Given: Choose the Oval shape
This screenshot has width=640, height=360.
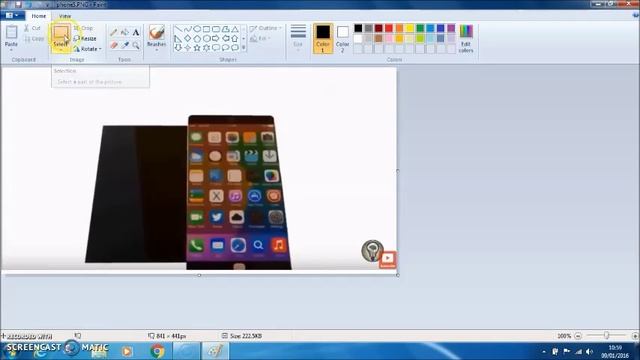Looking at the screenshot, I should pos(197,29).
